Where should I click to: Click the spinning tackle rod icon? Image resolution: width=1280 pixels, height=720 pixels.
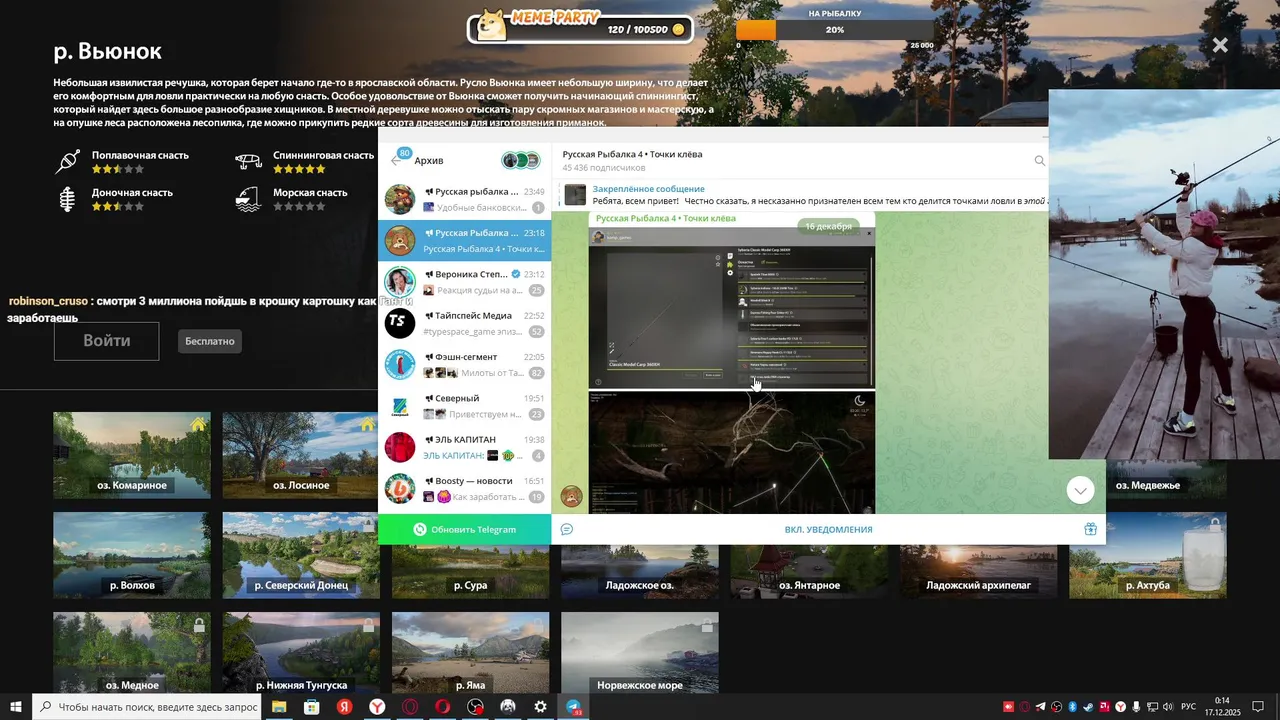pos(249,161)
